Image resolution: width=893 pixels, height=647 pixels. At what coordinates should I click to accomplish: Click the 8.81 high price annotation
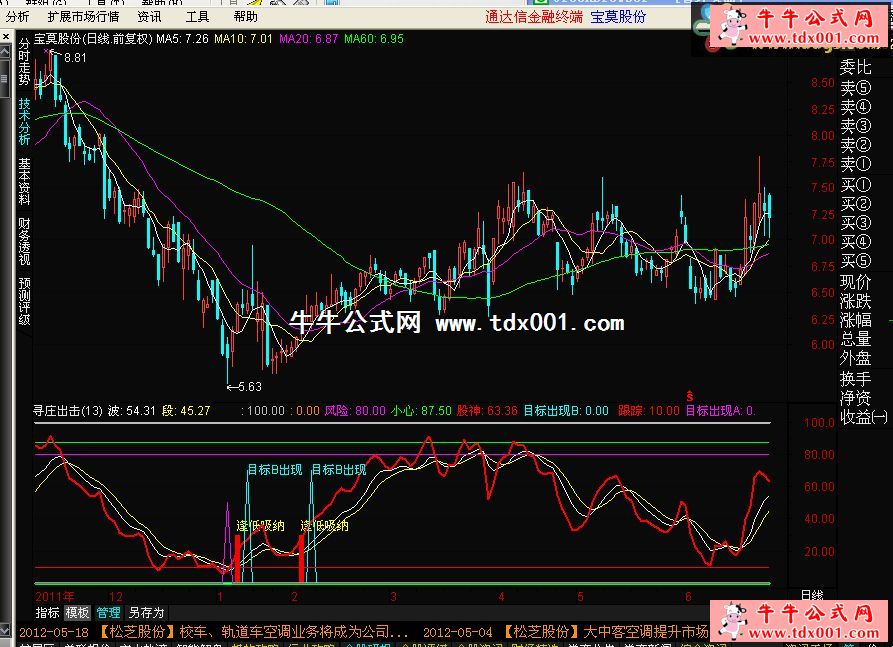75,58
